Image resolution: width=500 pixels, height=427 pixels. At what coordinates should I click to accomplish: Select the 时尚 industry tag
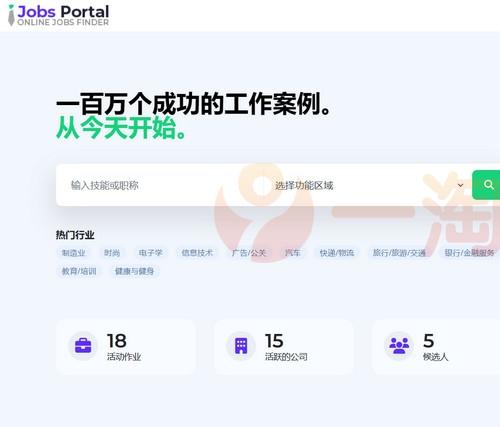coord(112,253)
